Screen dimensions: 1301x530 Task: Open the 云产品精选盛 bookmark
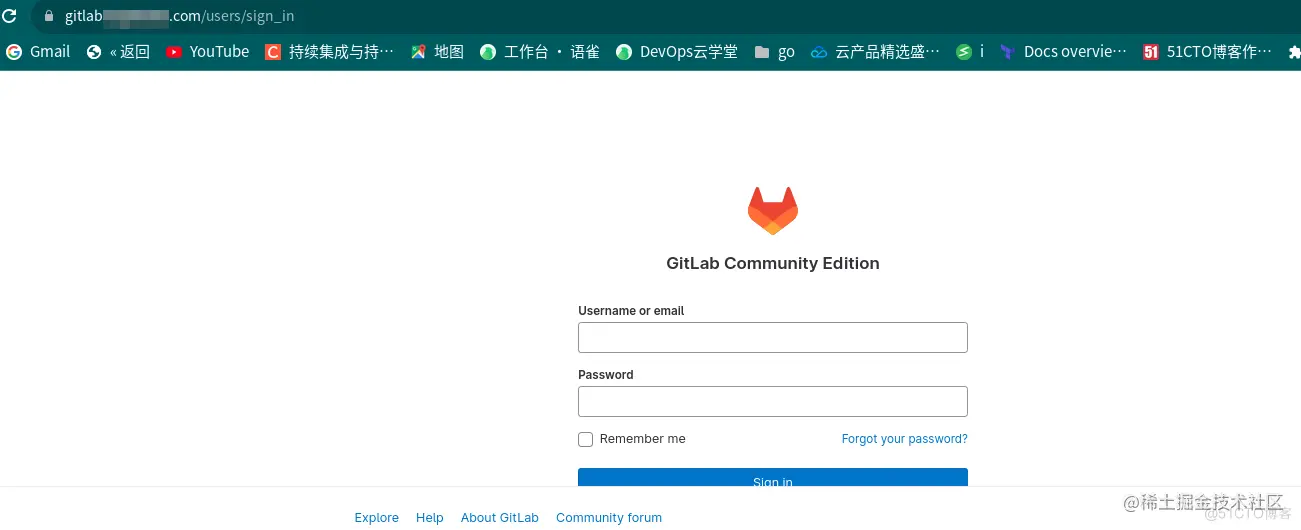coord(876,52)
